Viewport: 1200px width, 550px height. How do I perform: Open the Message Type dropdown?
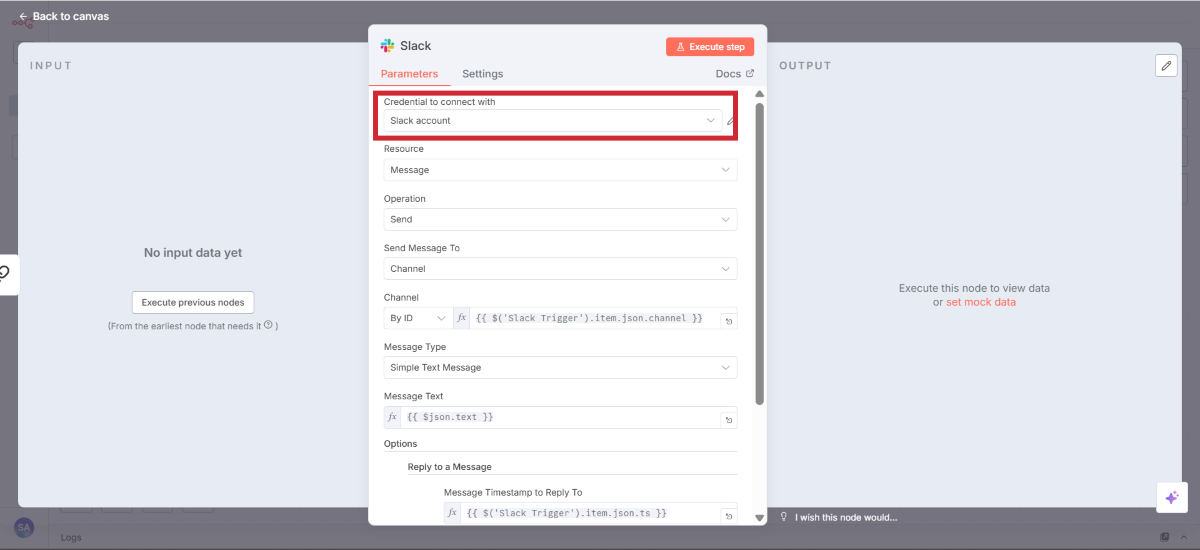coord(560,368)
